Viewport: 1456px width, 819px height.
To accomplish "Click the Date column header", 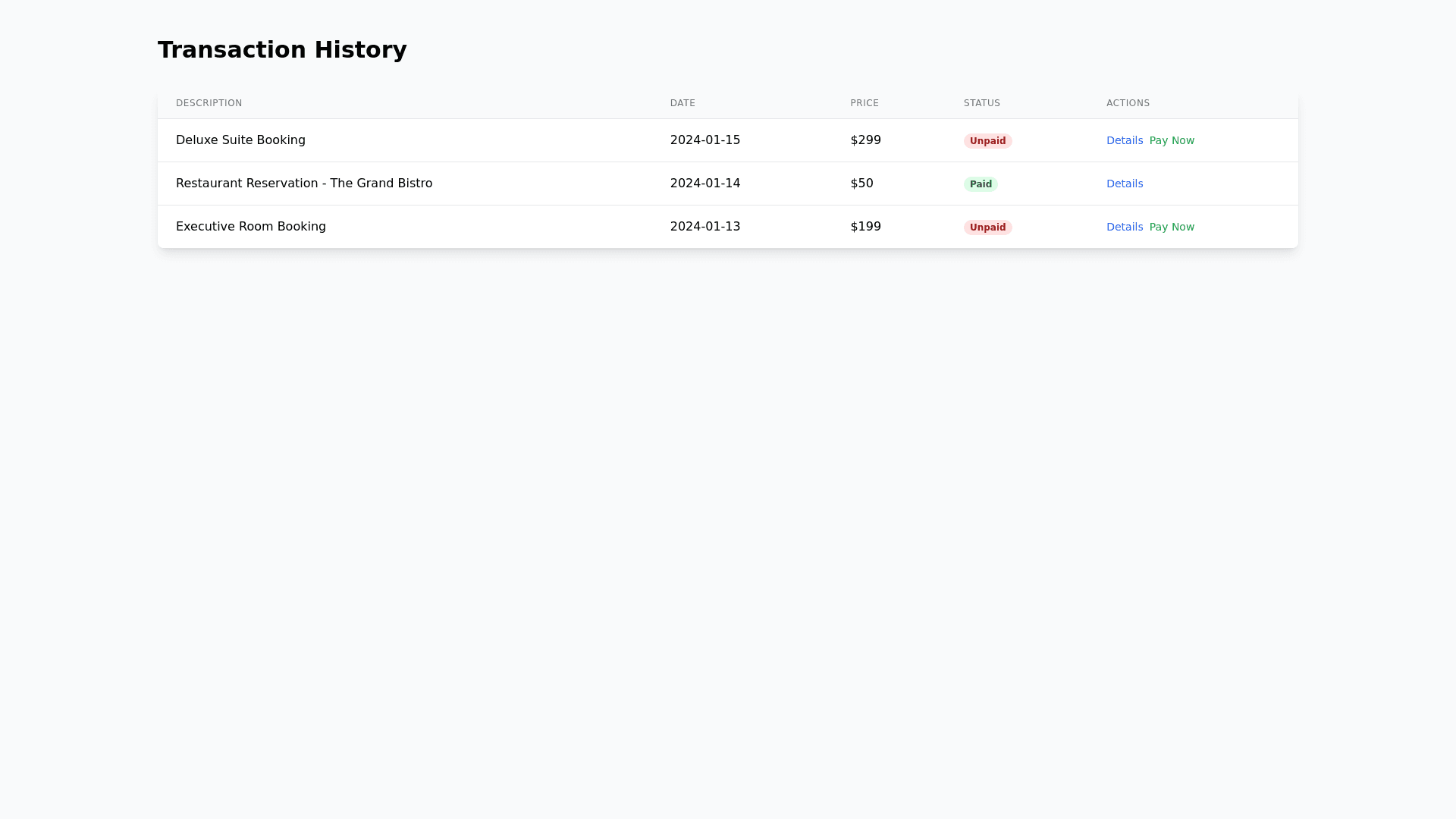I will click(x=682, y=103).
